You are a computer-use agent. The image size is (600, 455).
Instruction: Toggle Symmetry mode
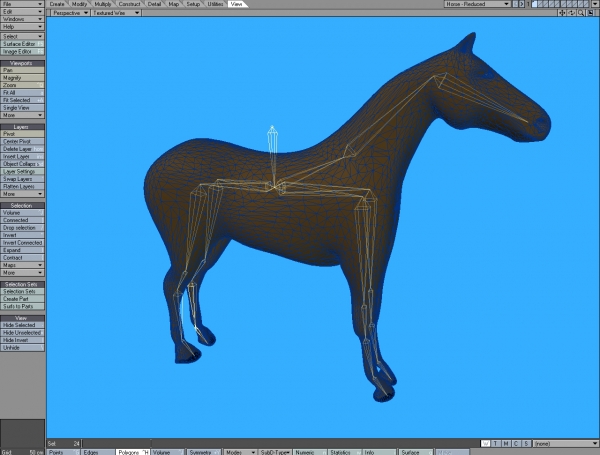tap(203, 452)
